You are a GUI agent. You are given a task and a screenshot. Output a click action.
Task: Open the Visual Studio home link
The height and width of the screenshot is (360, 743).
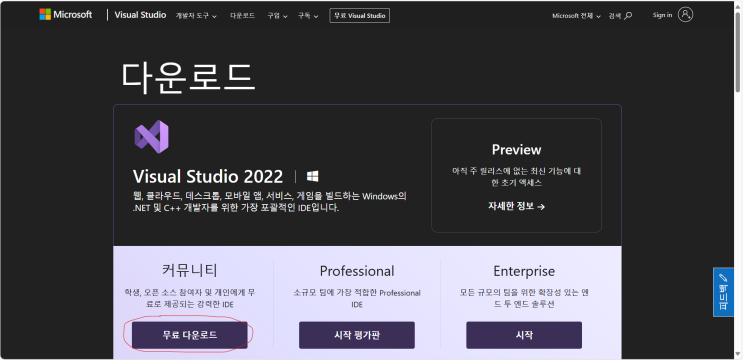tap(140, 15)
